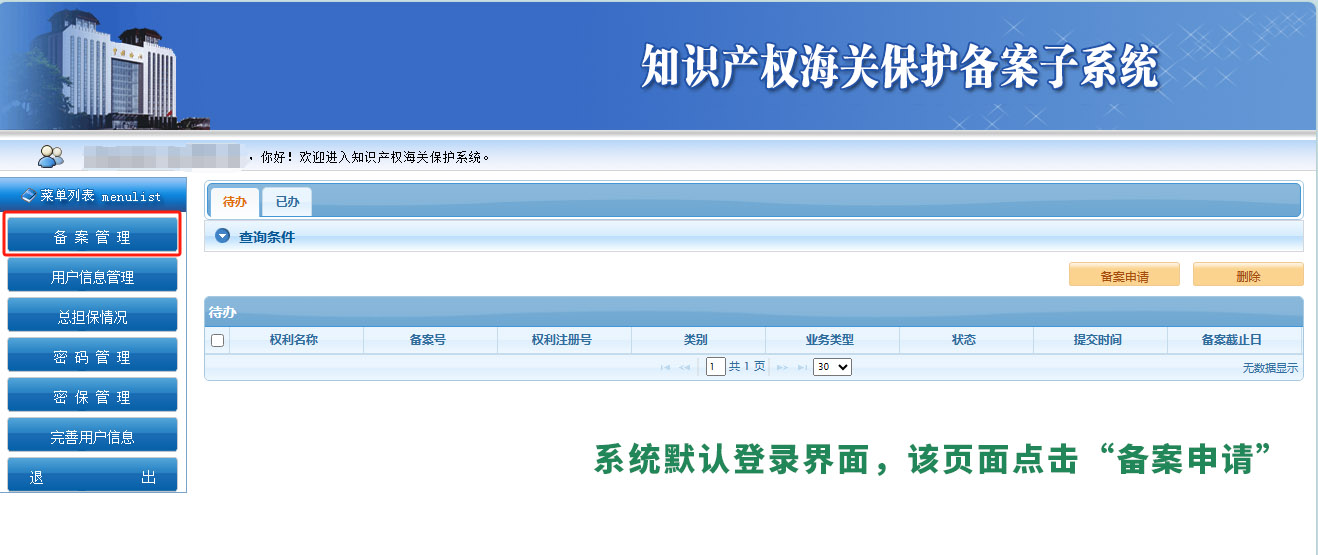Open the rows-per-page dropdown showing 30
This screenshot has height=555, width=1318.
(x=832, y=367)
